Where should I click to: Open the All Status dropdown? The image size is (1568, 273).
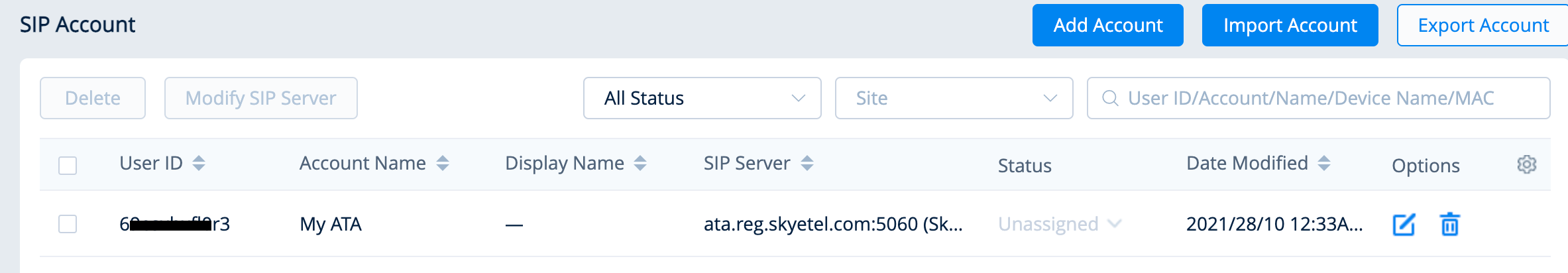coord(702,98)
